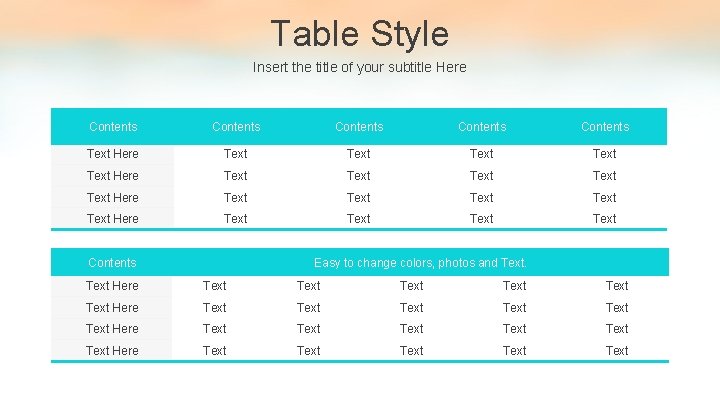Select third 'Text Here' label in bottom table
Image resolution: width=720 pixels, height=405 pixels.
coord(112,329)
